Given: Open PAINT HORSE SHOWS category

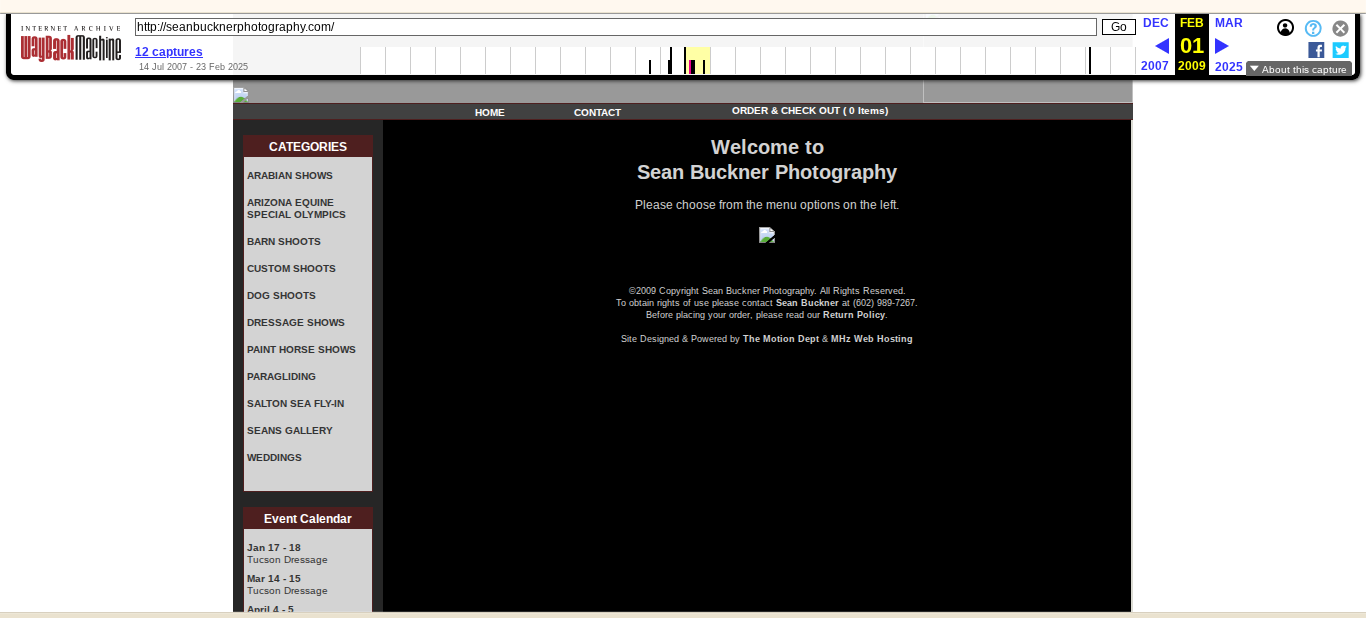Looking at the screenshot, I should (301, 349).
